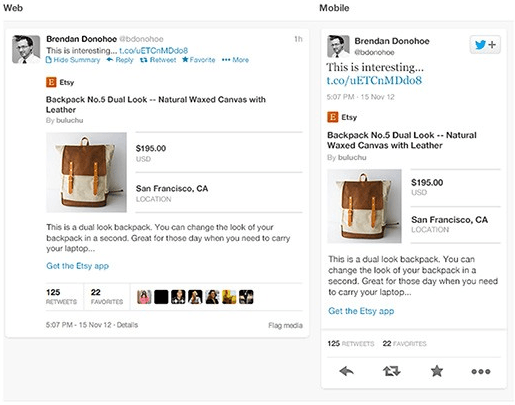The image size is (515, 405).
Task: Click Reply on the web tweet
Action: [x=120, y=60]
